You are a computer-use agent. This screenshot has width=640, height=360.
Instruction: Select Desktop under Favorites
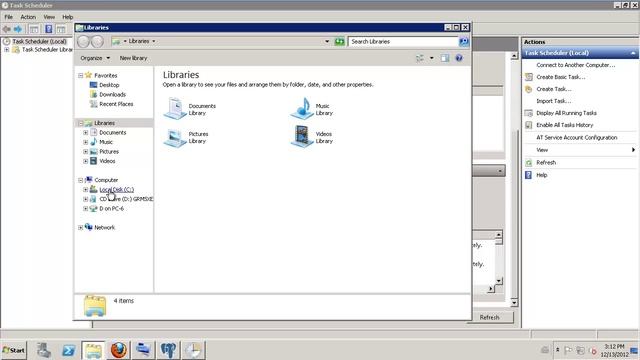pos(109,85)
